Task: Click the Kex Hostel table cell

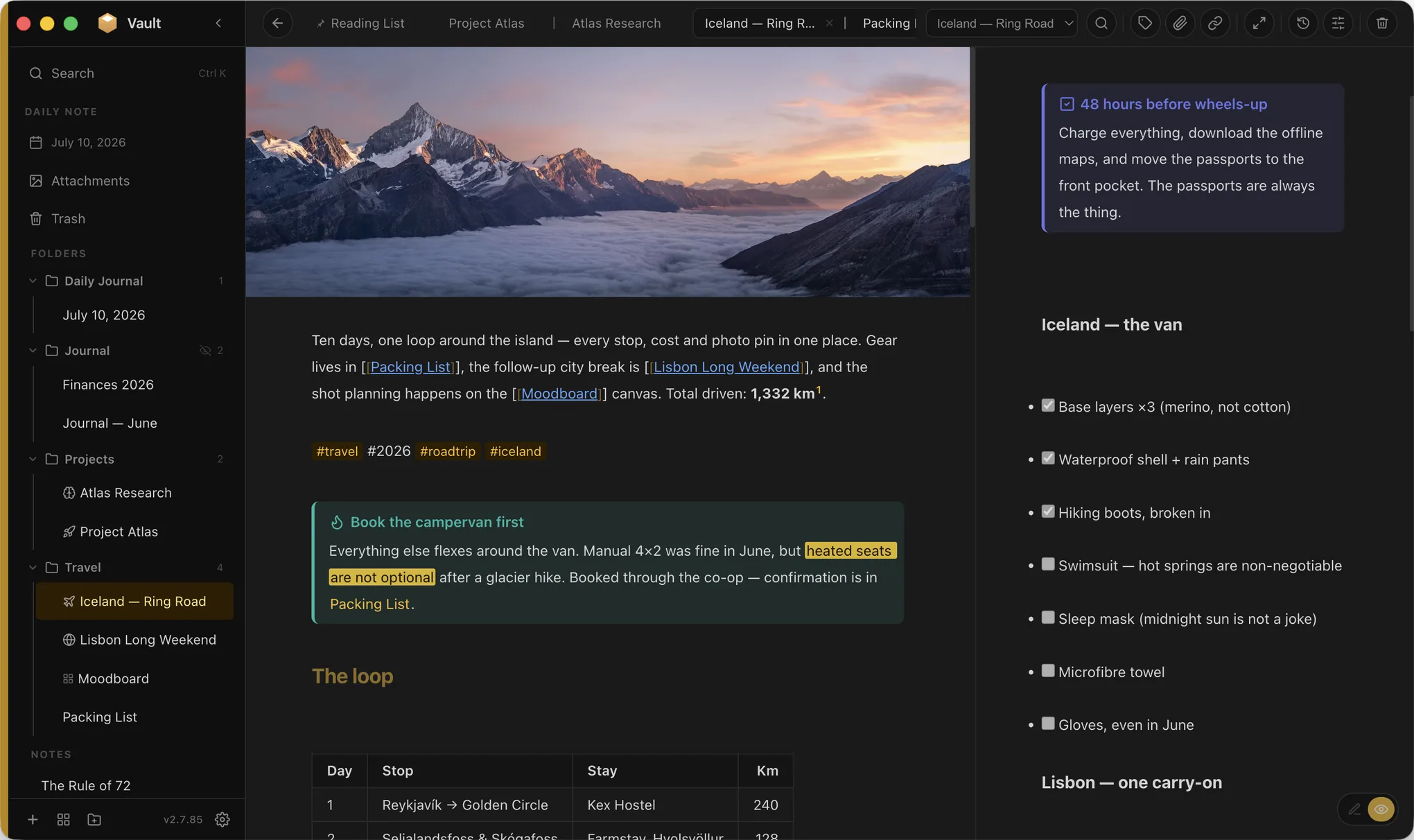Action: coord(655,805)
